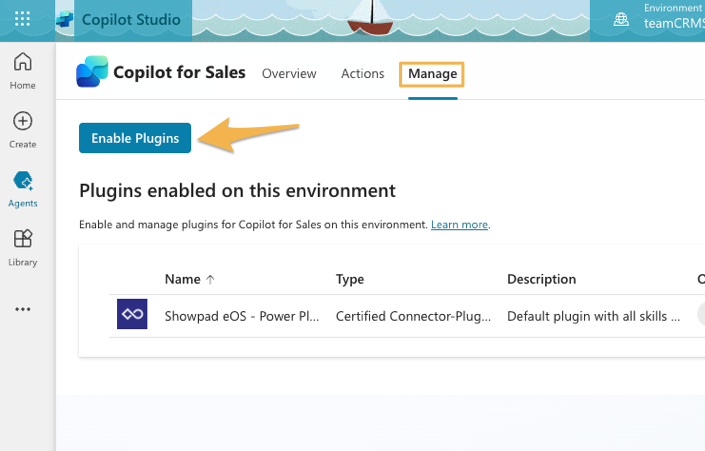Click the Copilot for Sales logo

pos(92,71)
